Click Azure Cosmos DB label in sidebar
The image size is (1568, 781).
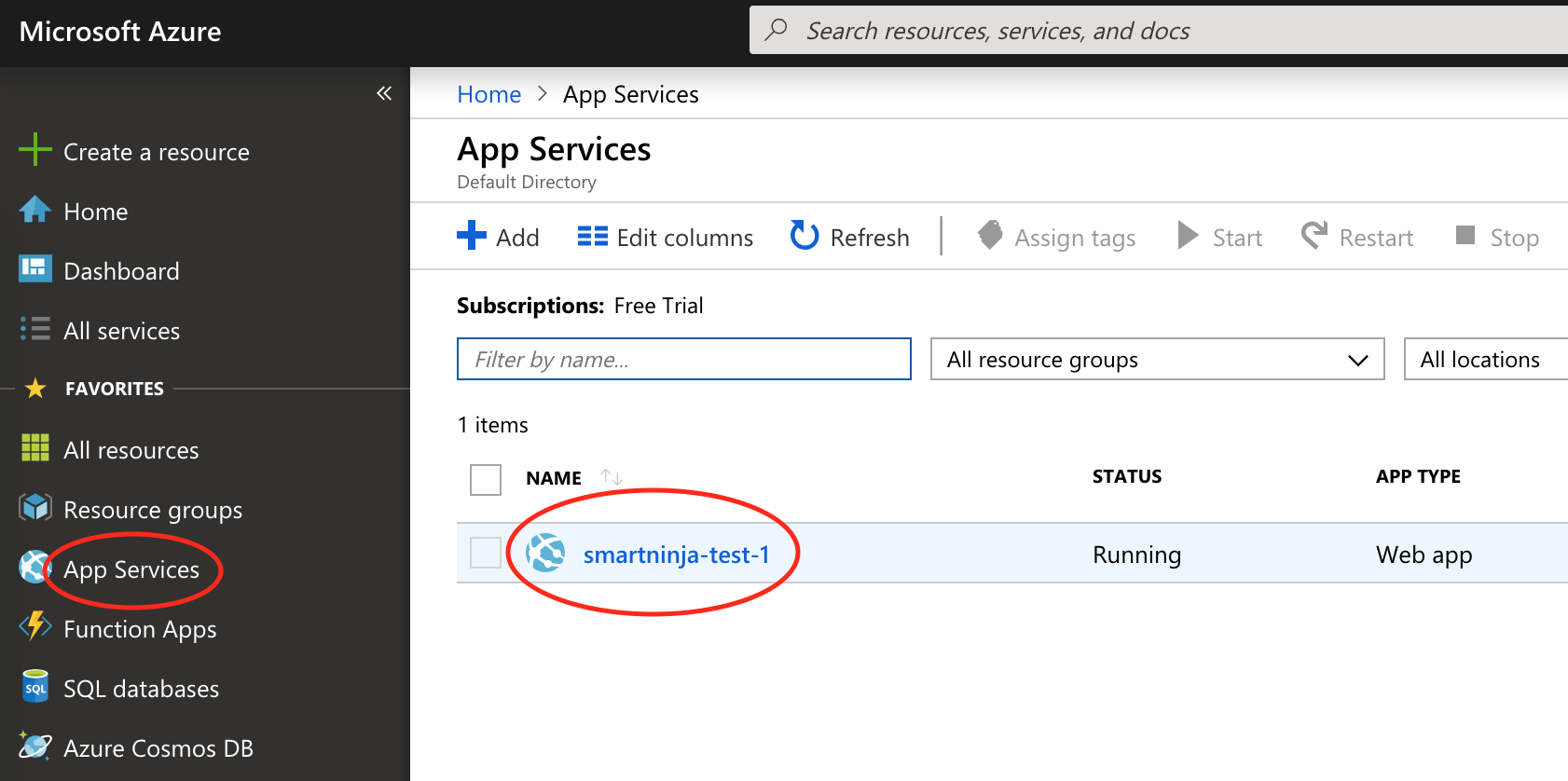[158, 748]
